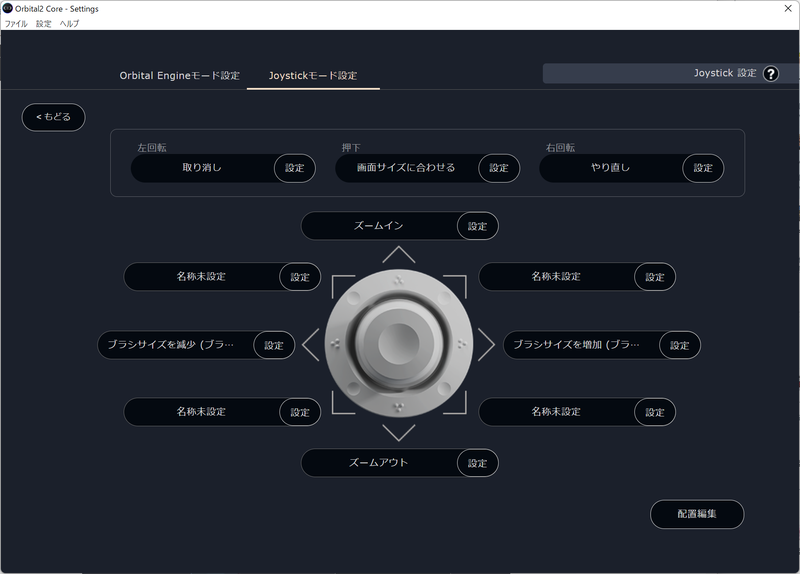Click the やり直し action field
The image size is (800, 574).
pyautogui.click(x=611, y=168)
